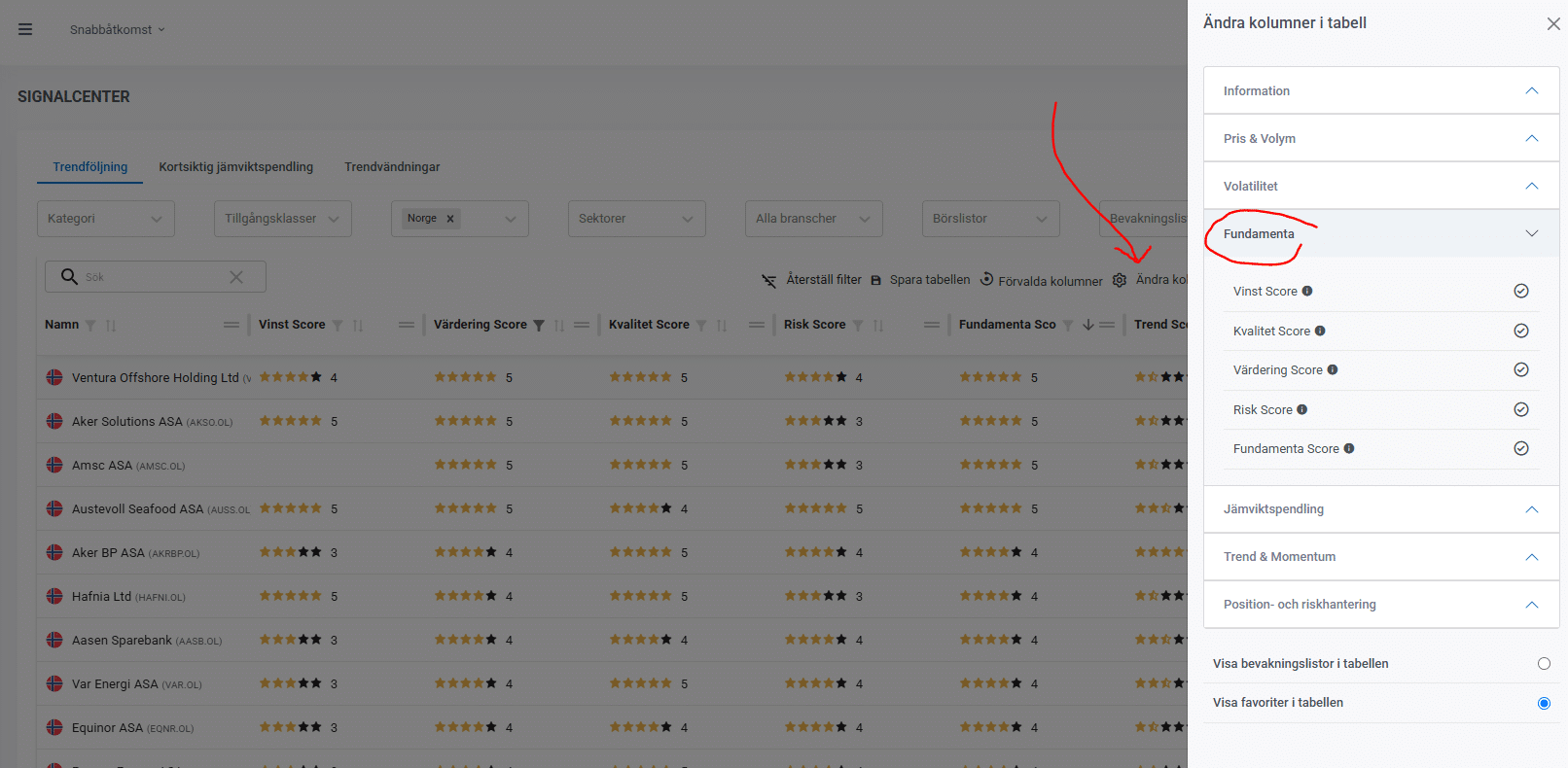Uncheck Kvalitet Score column checkmark
The height and width of the screenshot is (768, 1568).
click(1521, 331)
